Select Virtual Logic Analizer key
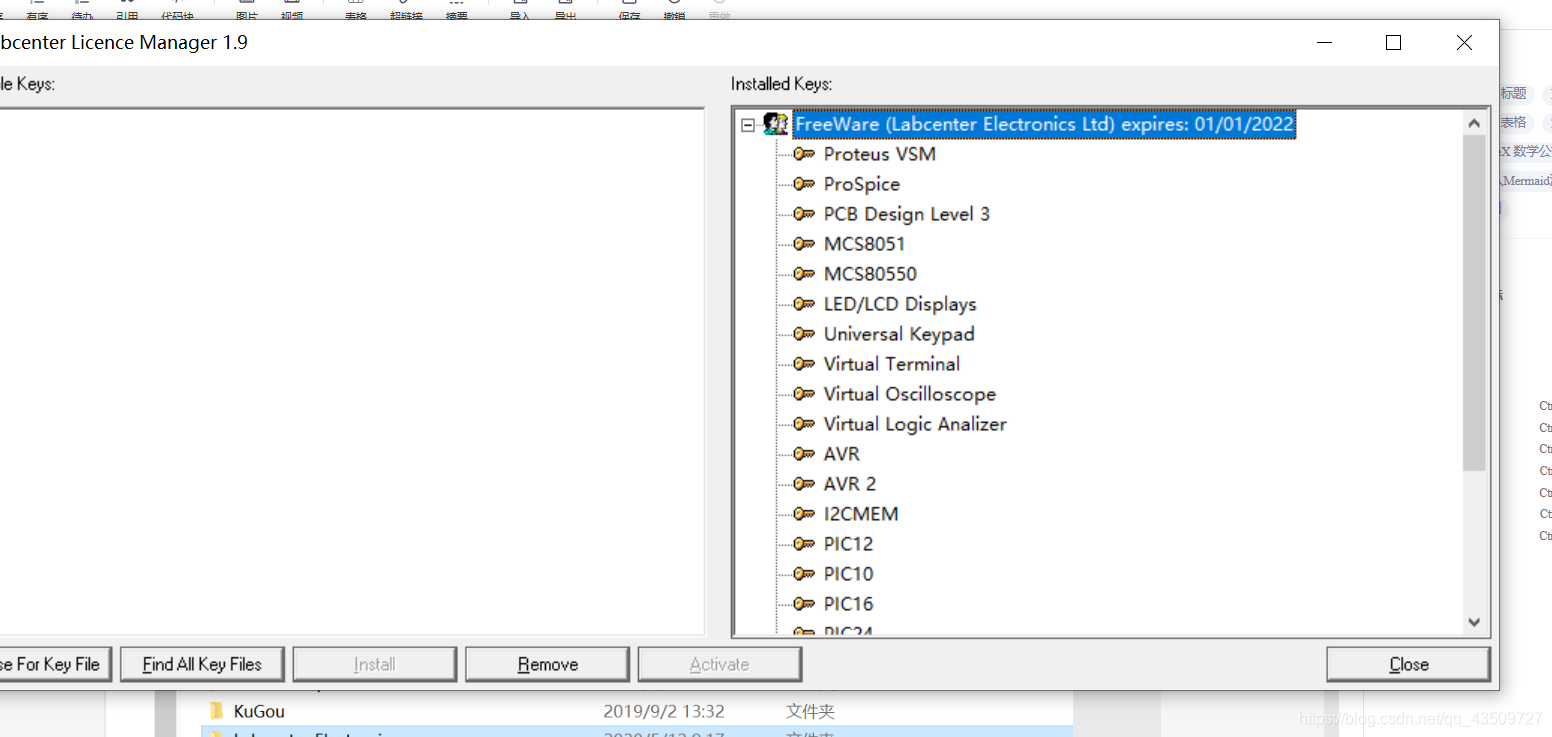 tap(915, 424)
